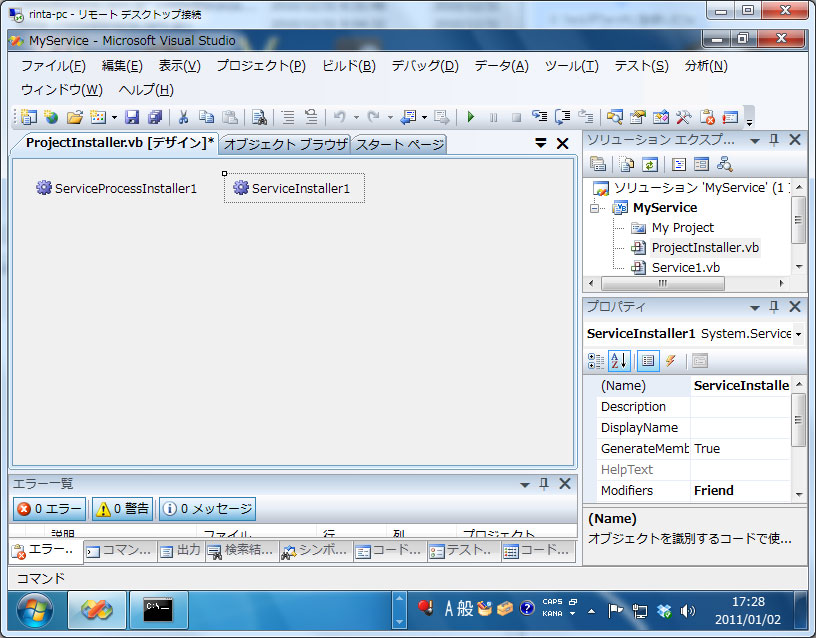Open Error List window position menu
Screen dimensions: 816x638
coord(525,484)
